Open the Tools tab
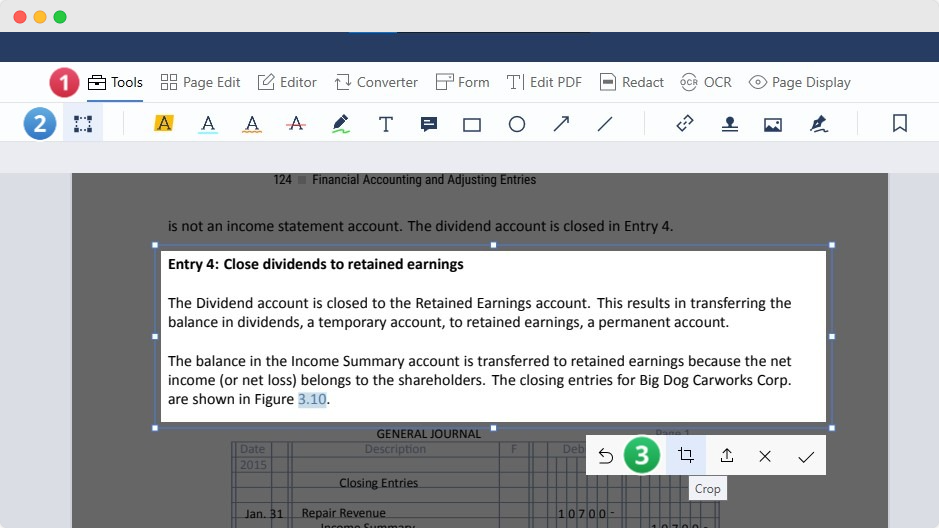Image resolution: width=939 pixels, height=528 pixels. pos(115,82)
